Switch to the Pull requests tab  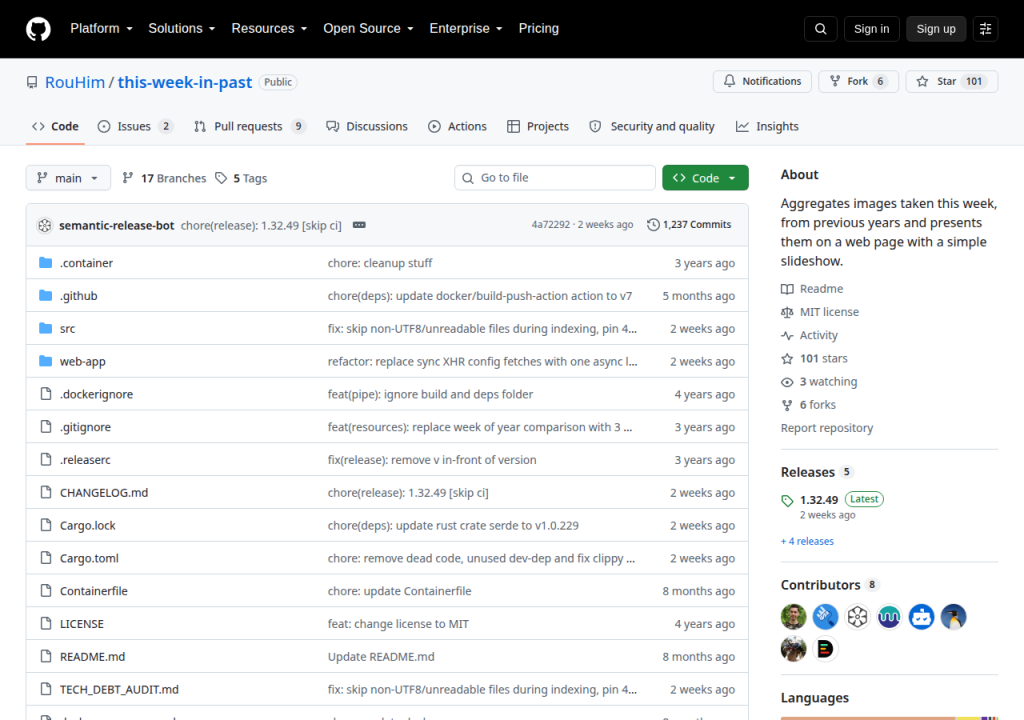tap(250, 127)
